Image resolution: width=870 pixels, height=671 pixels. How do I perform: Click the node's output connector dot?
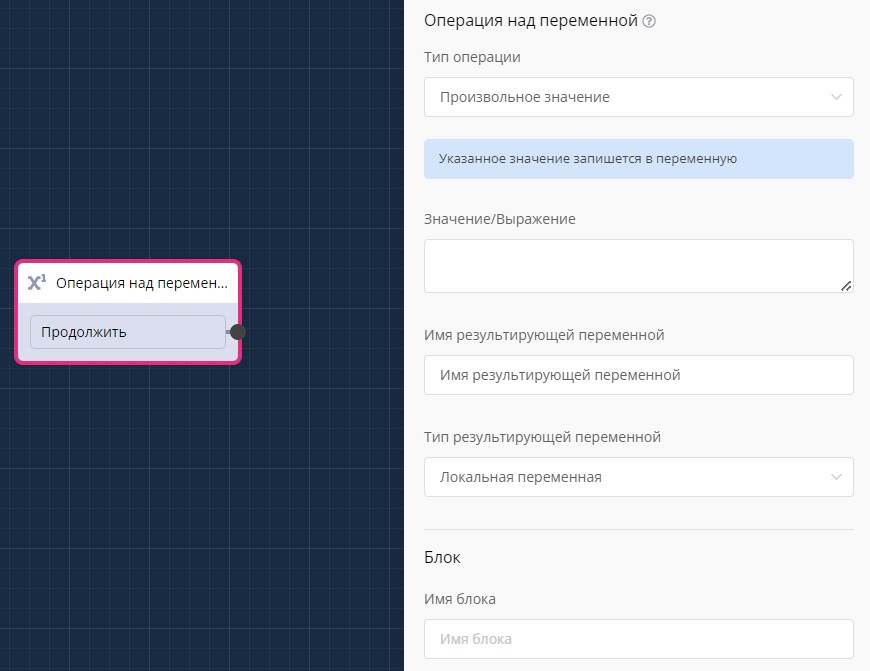pos(238,332)
